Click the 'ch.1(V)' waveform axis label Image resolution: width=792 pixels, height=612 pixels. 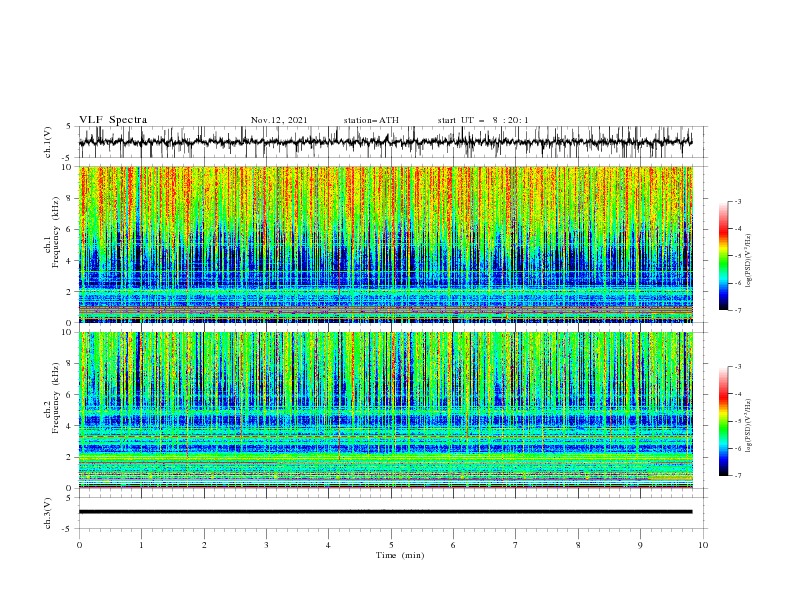coord(48,142)
